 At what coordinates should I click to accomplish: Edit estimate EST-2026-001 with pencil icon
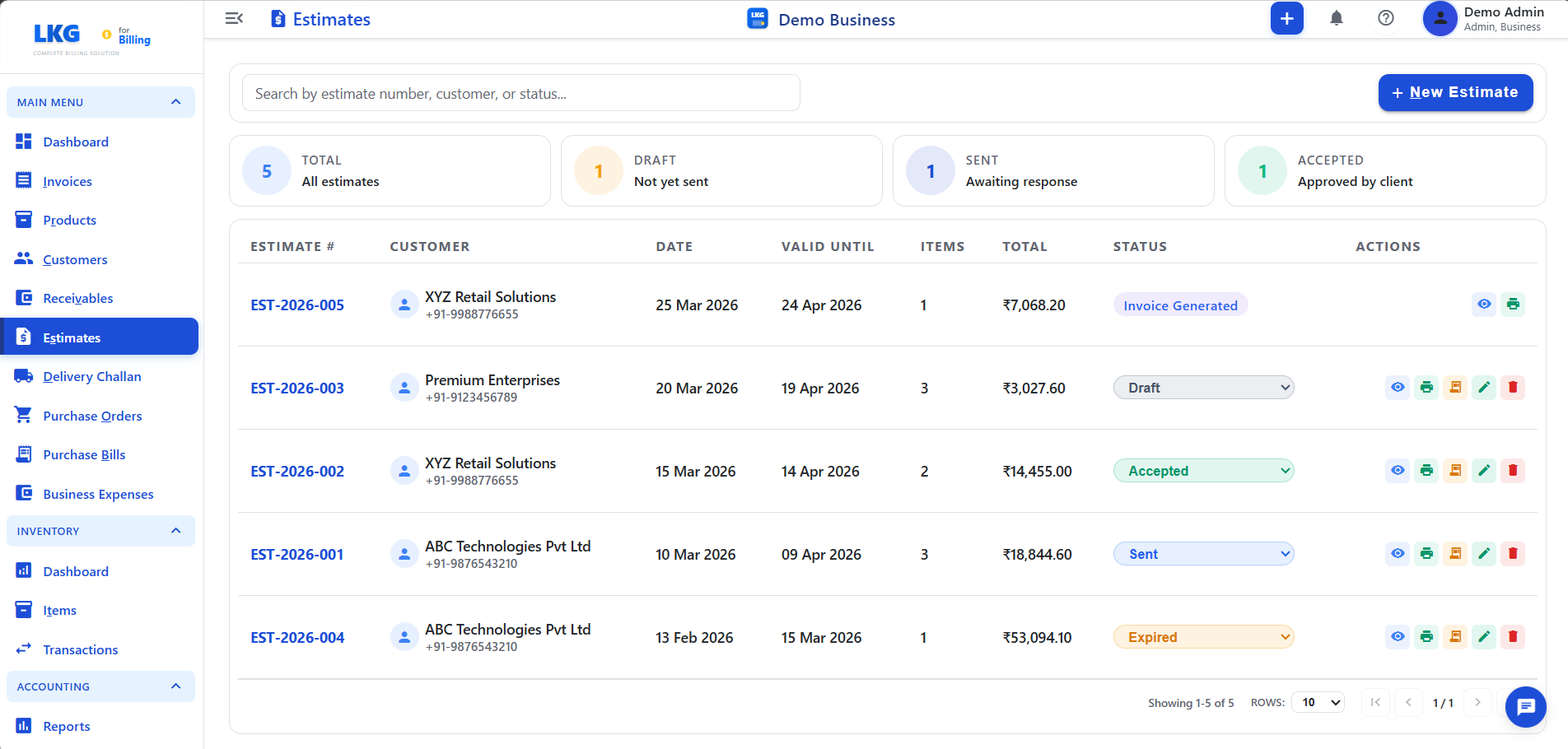coord(1484,554)
